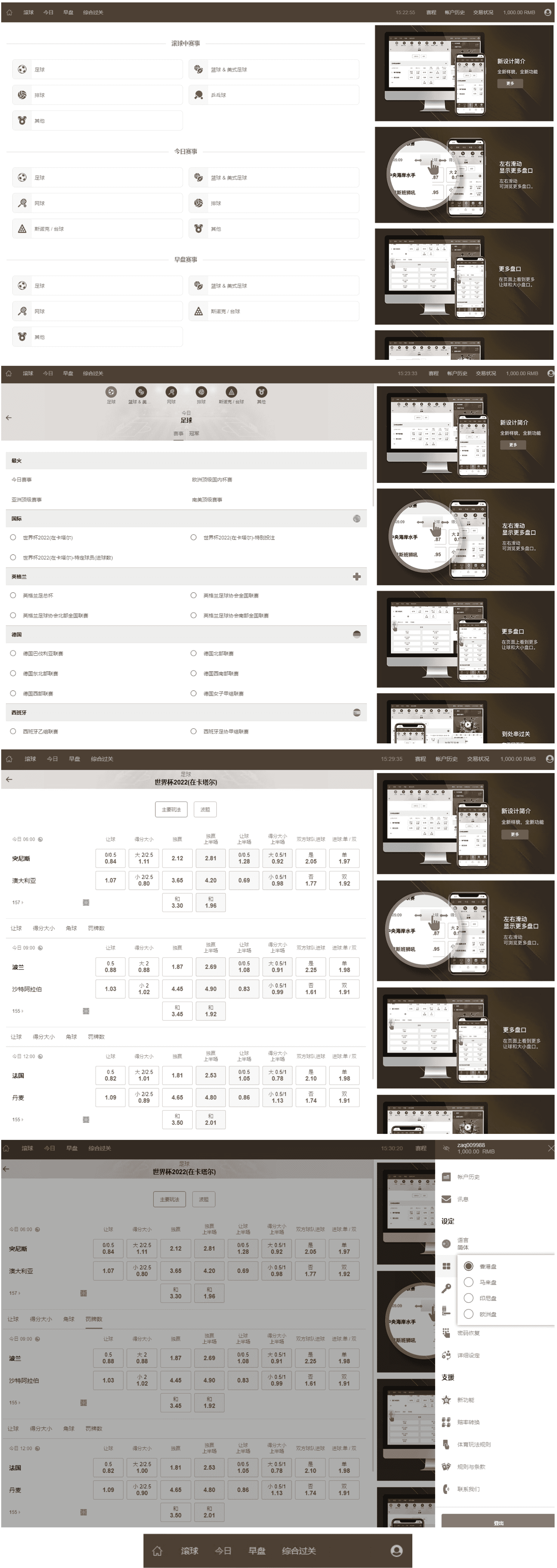Open 足球 under 滚球中赛事 section
The image size is (557, 1568).
(97, 69)
